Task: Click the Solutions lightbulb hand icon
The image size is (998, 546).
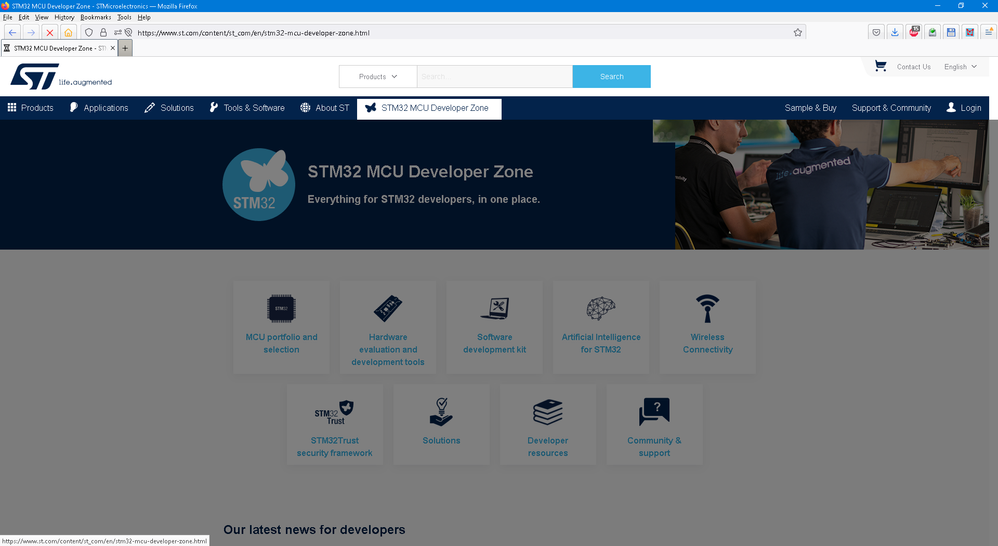Action: tap(441, 412)
